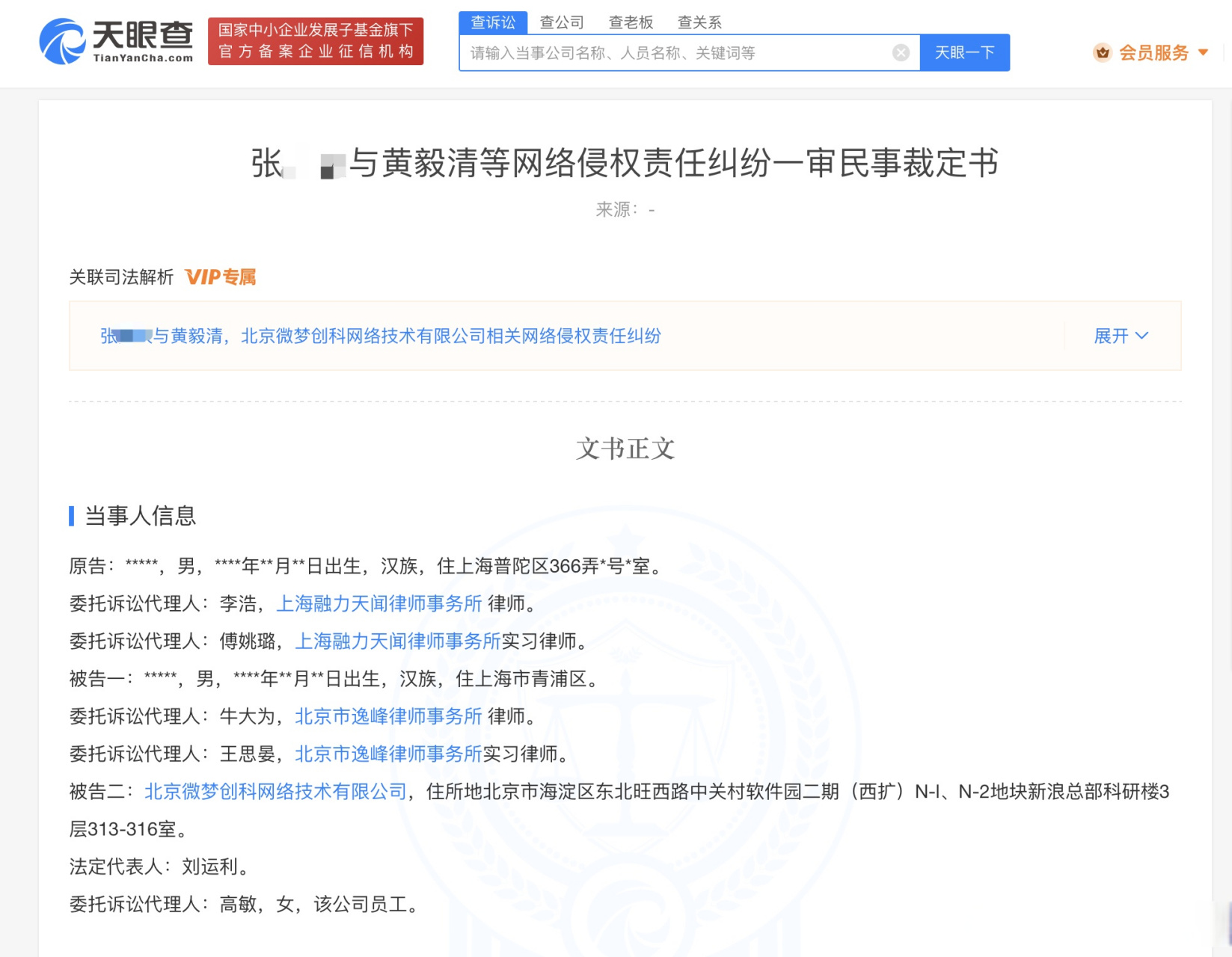Switch to the 查诉讼 tab
Screen dimensions: 1232x957
pos(493,22)
